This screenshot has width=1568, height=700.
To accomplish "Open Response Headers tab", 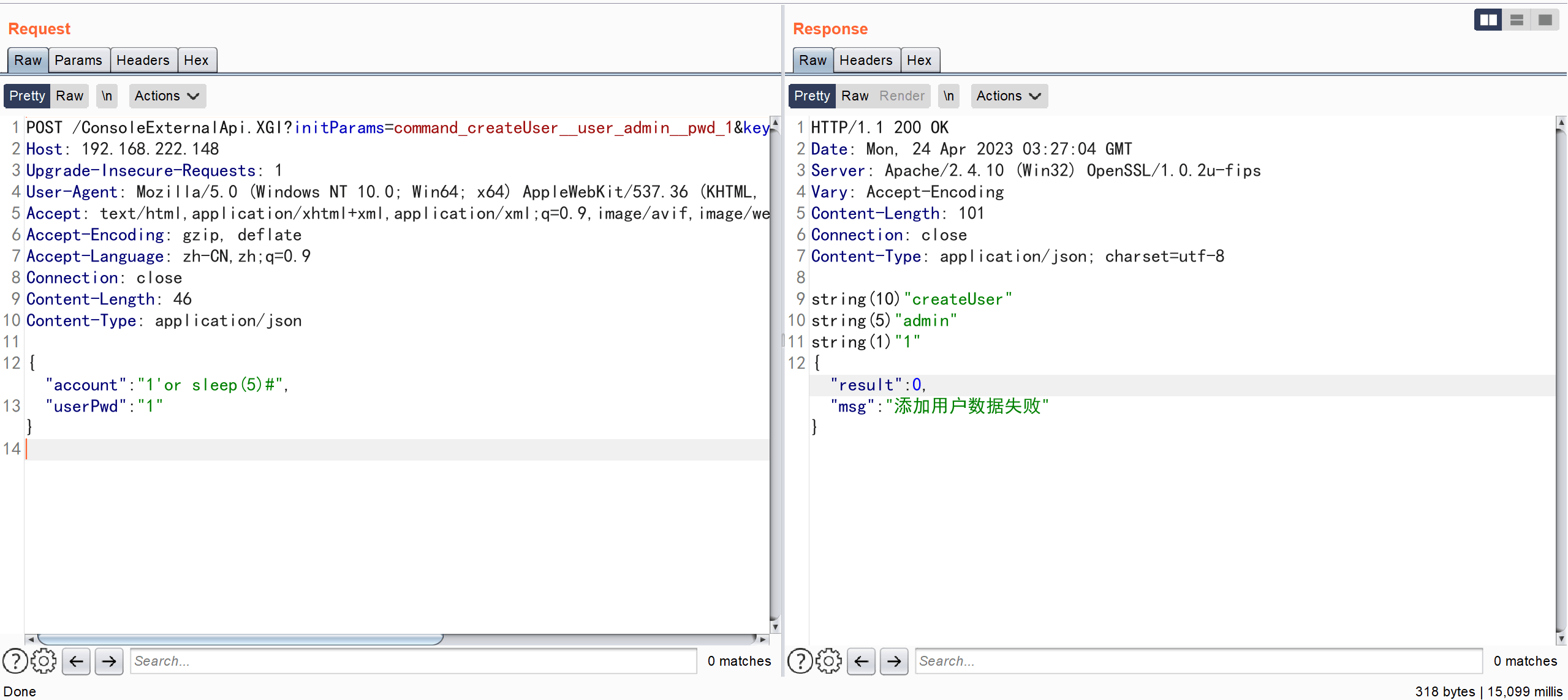I will pos(866,60).
